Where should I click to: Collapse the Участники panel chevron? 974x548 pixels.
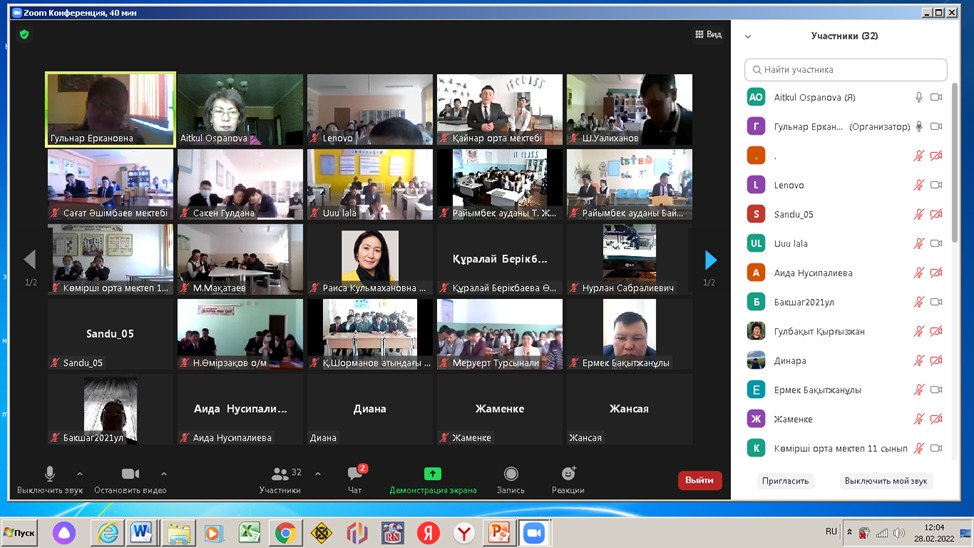click(x=747, y=37)
